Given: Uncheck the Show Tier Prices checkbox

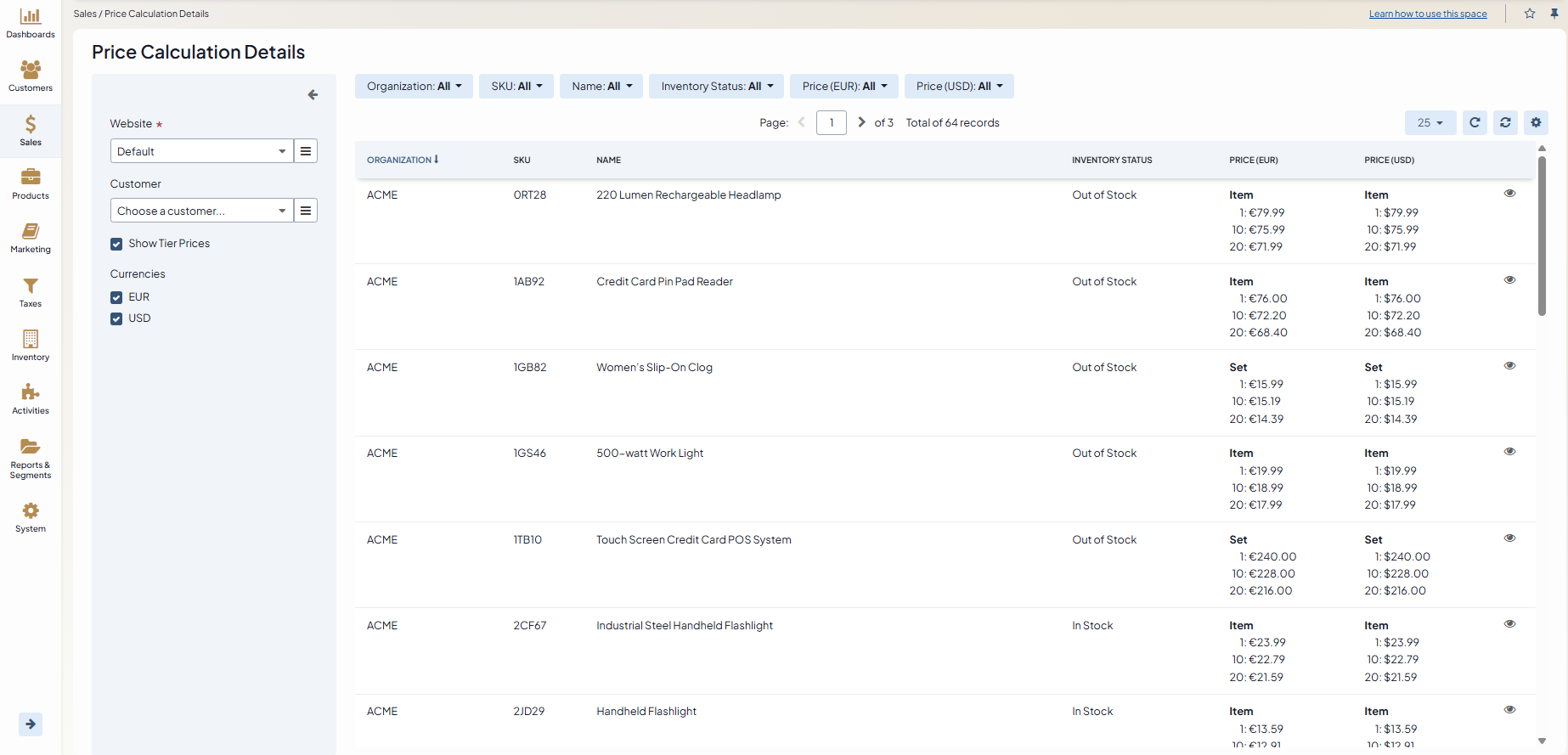Looking at the screenshot, I should pyautogui.click(x=116, y=245).
